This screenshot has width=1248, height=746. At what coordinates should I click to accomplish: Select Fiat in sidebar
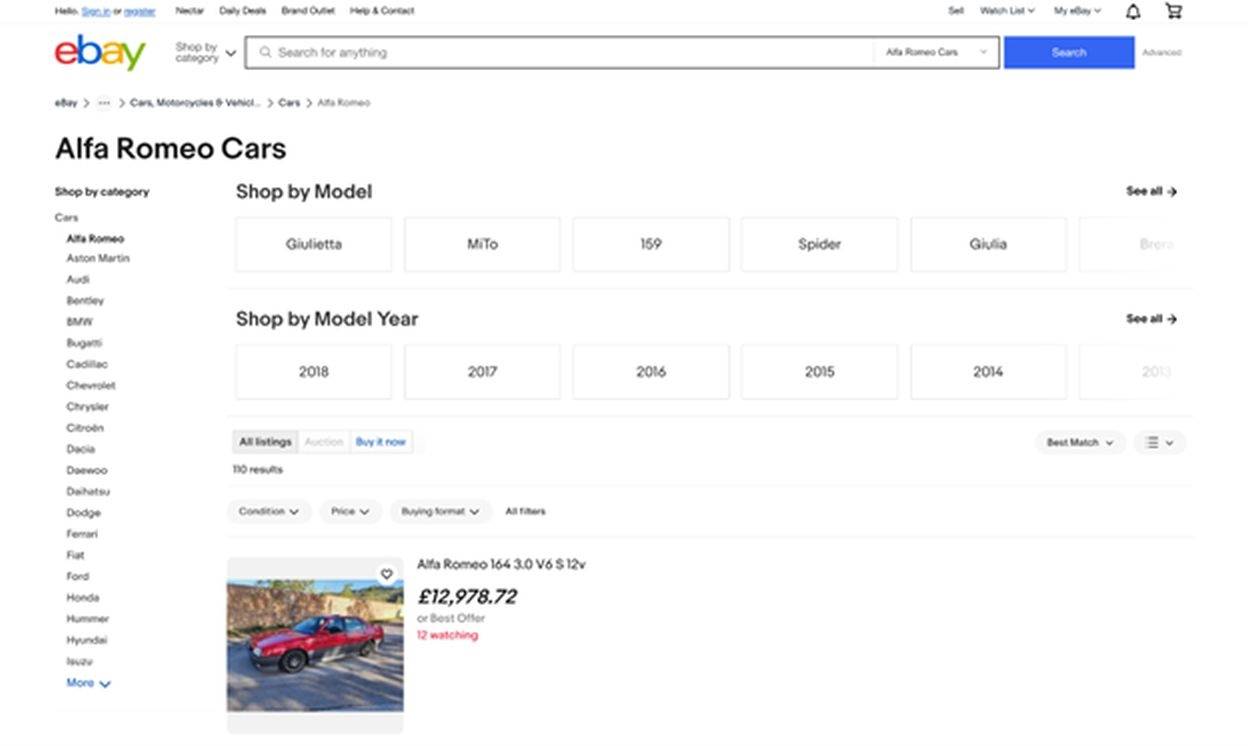coord(75,555)
